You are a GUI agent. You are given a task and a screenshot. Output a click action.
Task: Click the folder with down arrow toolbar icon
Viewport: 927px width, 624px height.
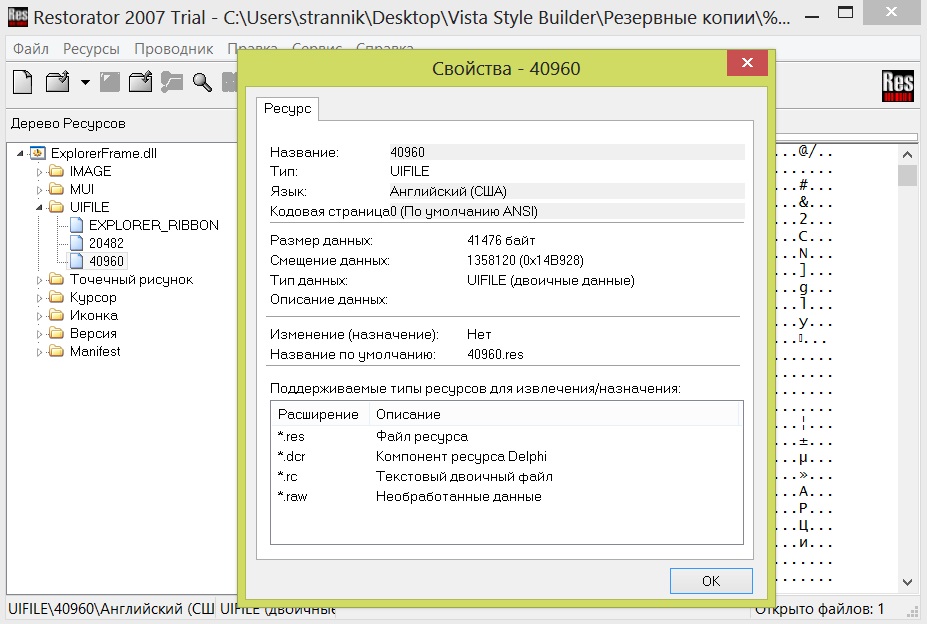tap(140, 82)
